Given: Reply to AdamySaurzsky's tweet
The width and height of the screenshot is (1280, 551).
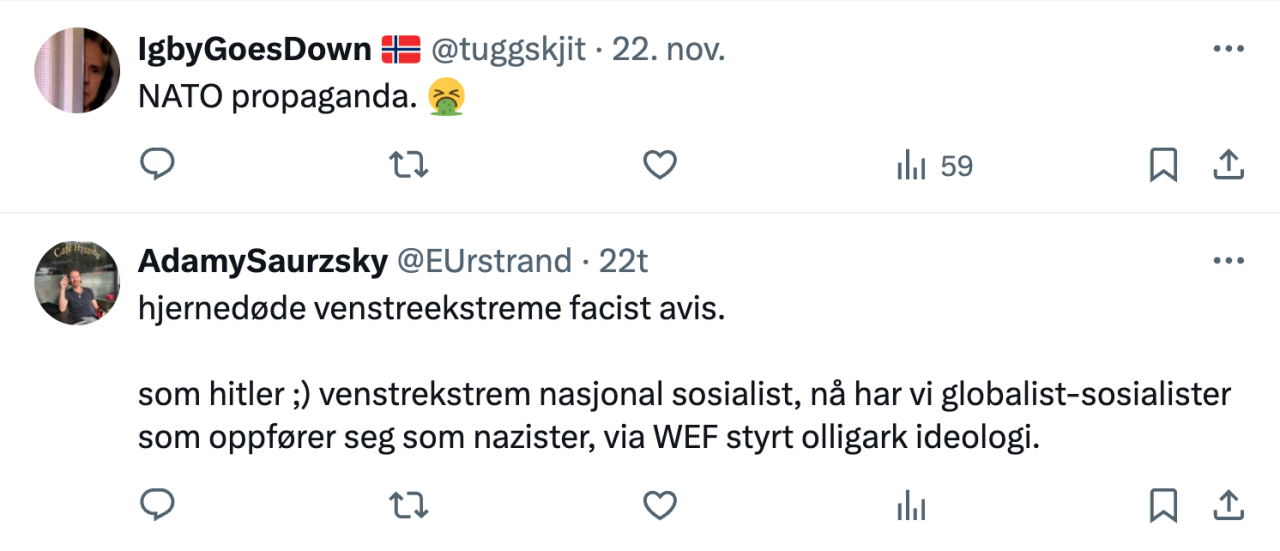Looking at the screenshot, I should coord(157,505).
